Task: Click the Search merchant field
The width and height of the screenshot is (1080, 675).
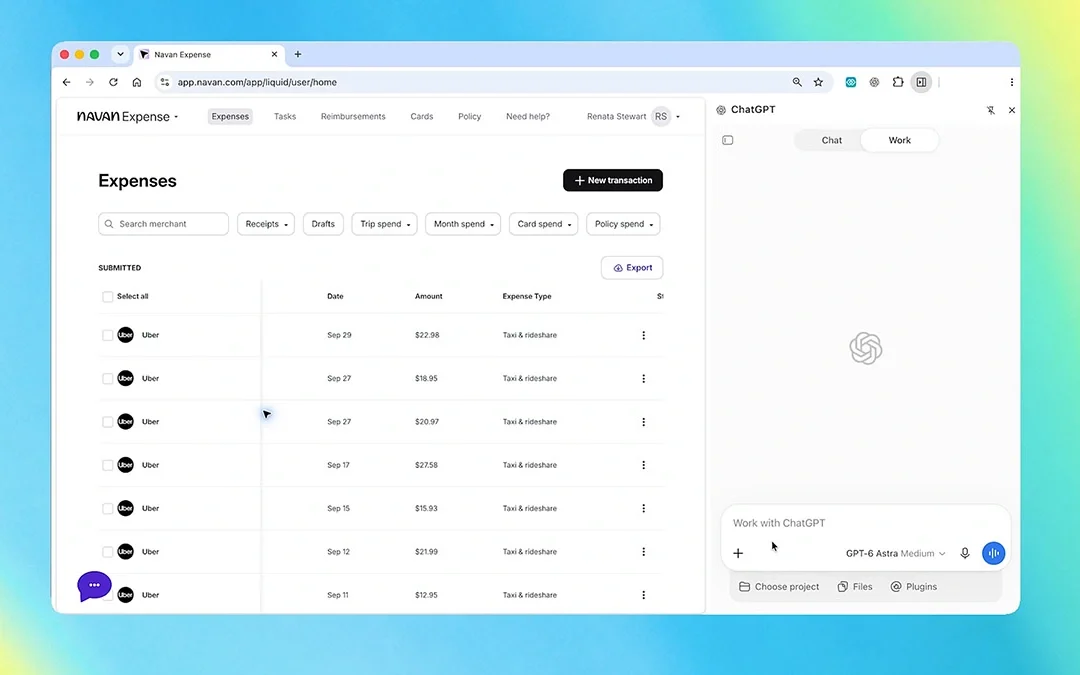Action: 163,224
